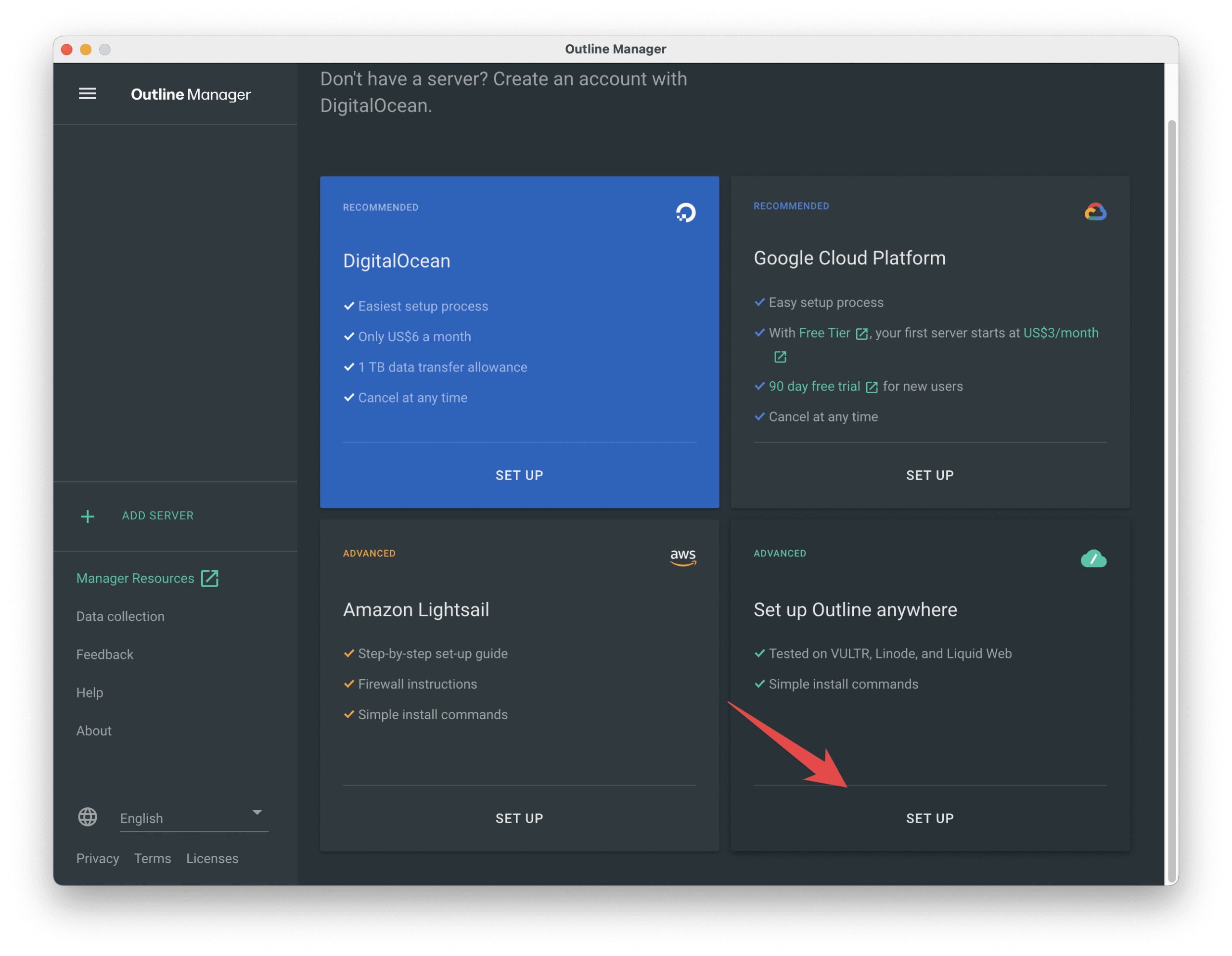Open the US$3/month pricing link
The image size is (1232, 956).
coord(1061,333)
